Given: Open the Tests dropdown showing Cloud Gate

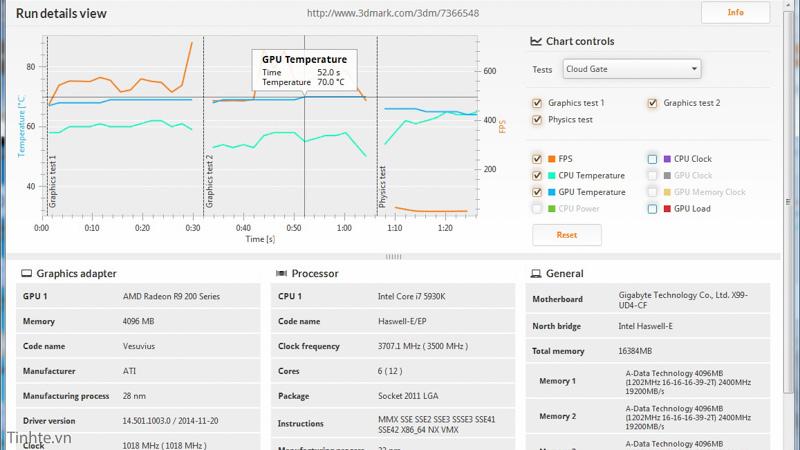Looking at the screenshot, I should (631, 69).
